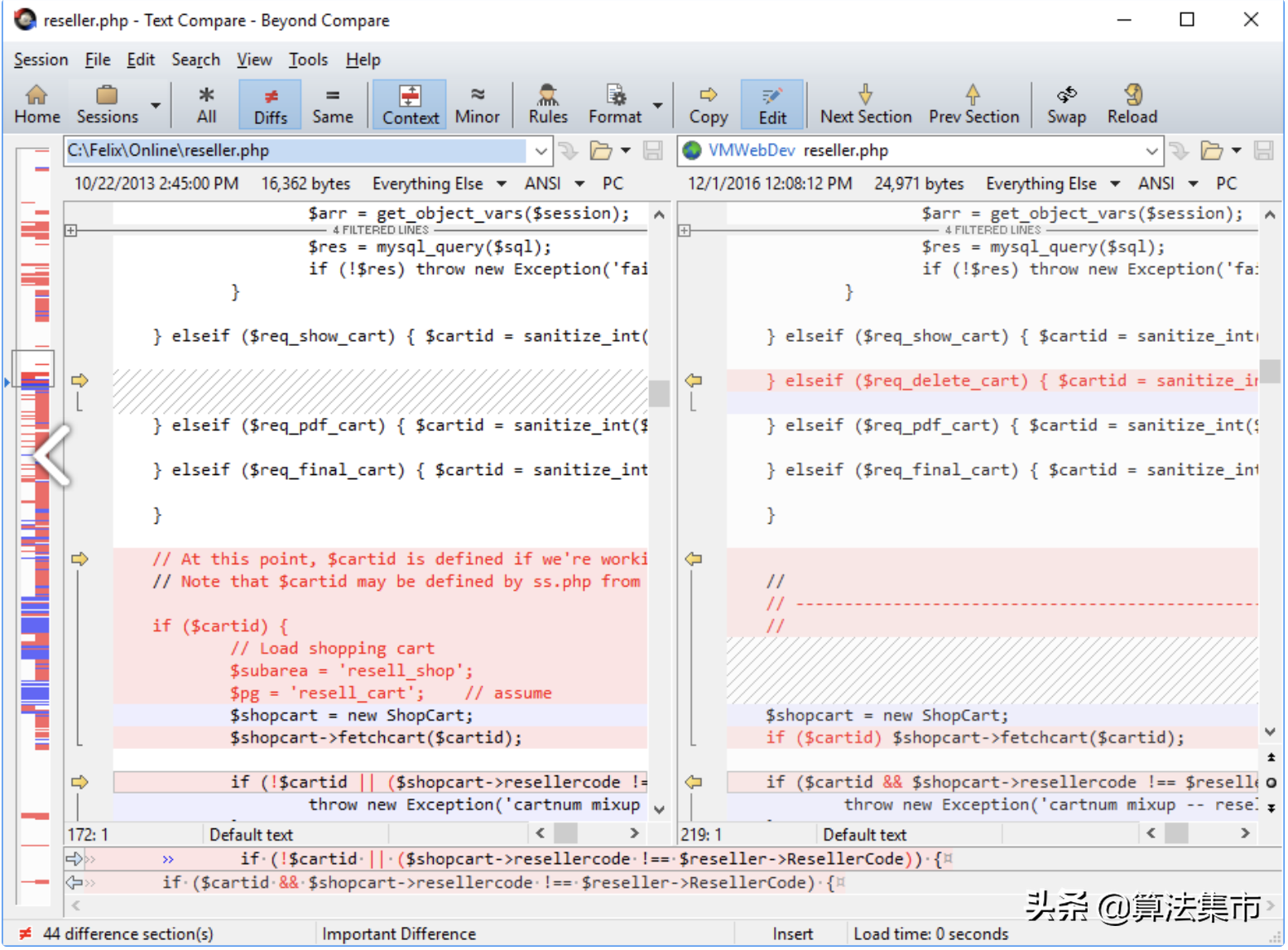Go to Prev Section

point(973,104)
